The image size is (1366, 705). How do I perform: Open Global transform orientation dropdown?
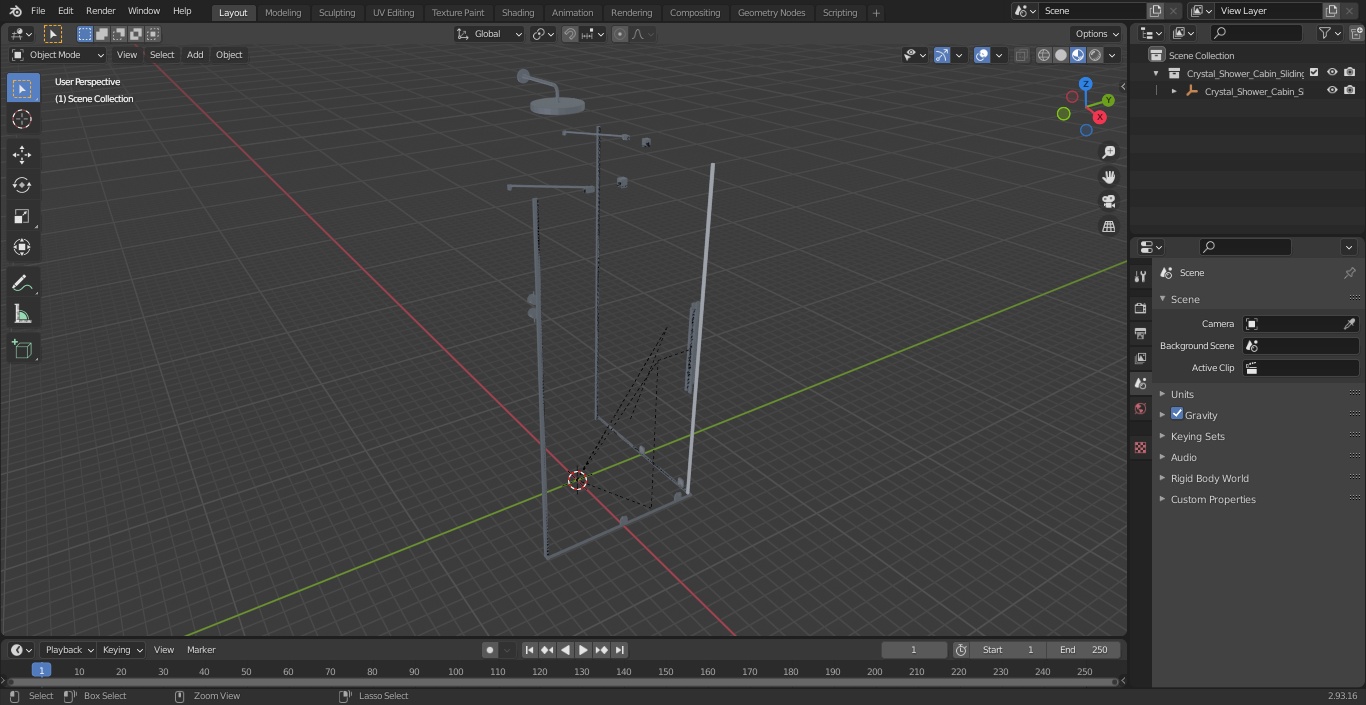[490, 34]
